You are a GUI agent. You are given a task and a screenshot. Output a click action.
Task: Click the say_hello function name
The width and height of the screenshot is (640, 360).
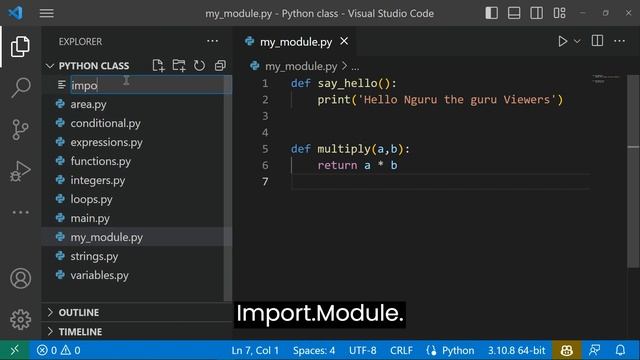click(347, 83)
